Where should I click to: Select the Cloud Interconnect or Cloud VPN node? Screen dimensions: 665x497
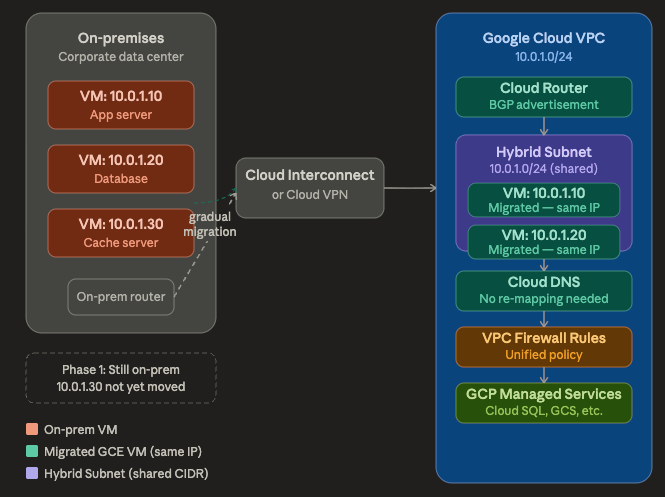click(310, 188)
